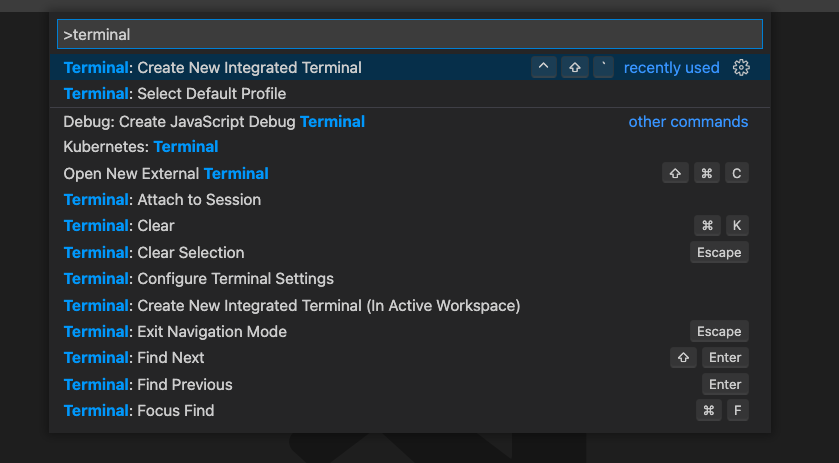Click the C key badge for External Terminal
839x463 pixels.
click(x=737, y=173)
